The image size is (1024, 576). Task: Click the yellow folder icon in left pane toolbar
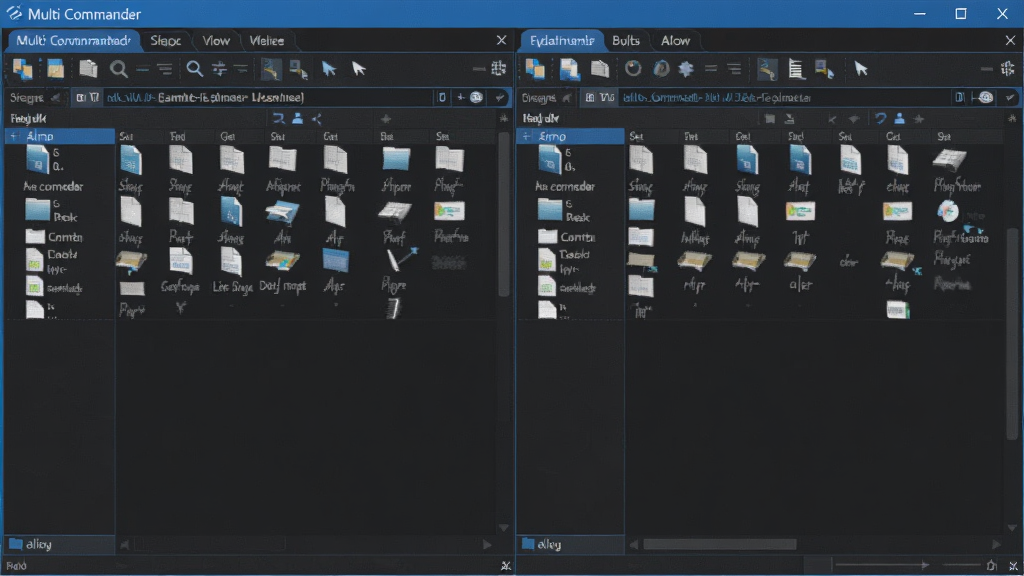pyautogui.click(x=56, y=69)
